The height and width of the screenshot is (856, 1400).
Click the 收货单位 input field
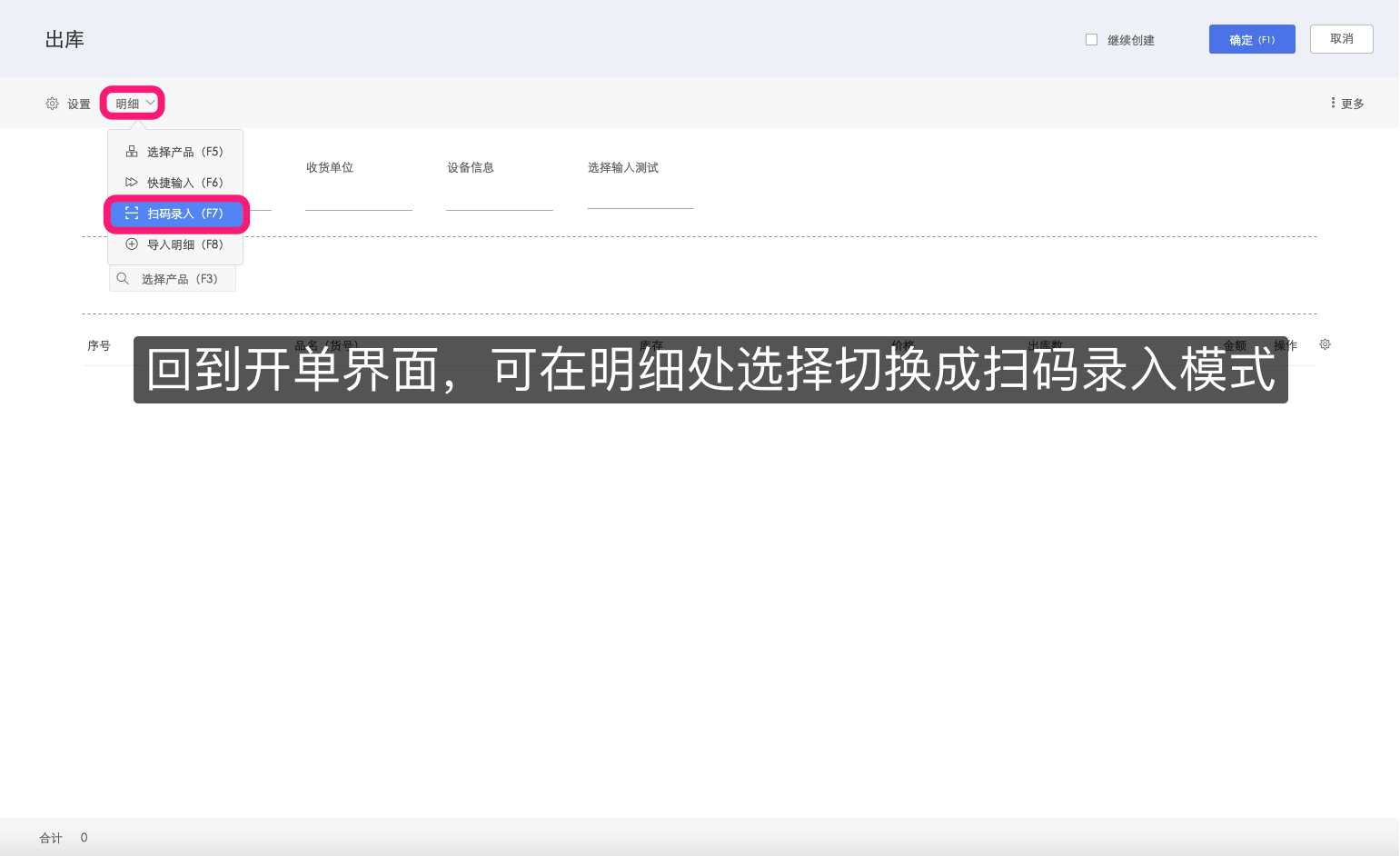coord(359,197)
